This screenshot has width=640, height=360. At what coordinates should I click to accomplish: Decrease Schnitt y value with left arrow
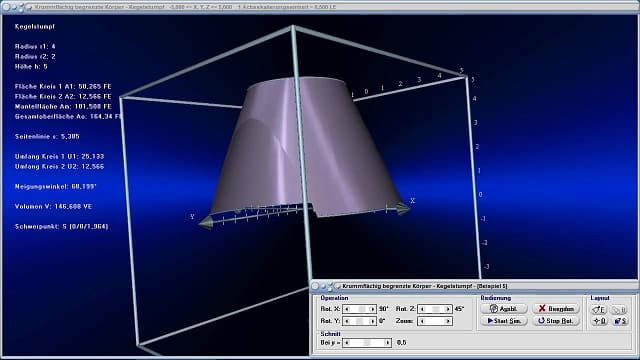coord(347,343)
